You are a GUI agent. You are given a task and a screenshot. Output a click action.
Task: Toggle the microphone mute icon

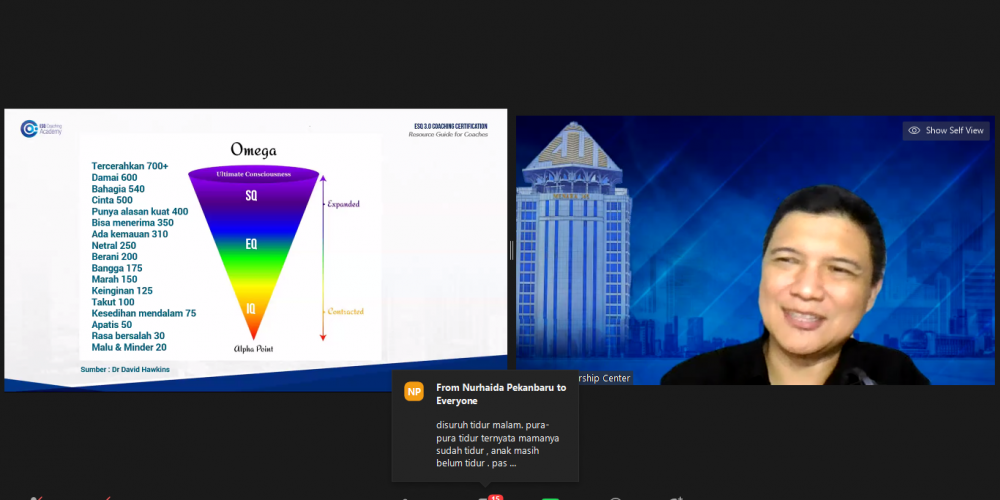(37, 497)
